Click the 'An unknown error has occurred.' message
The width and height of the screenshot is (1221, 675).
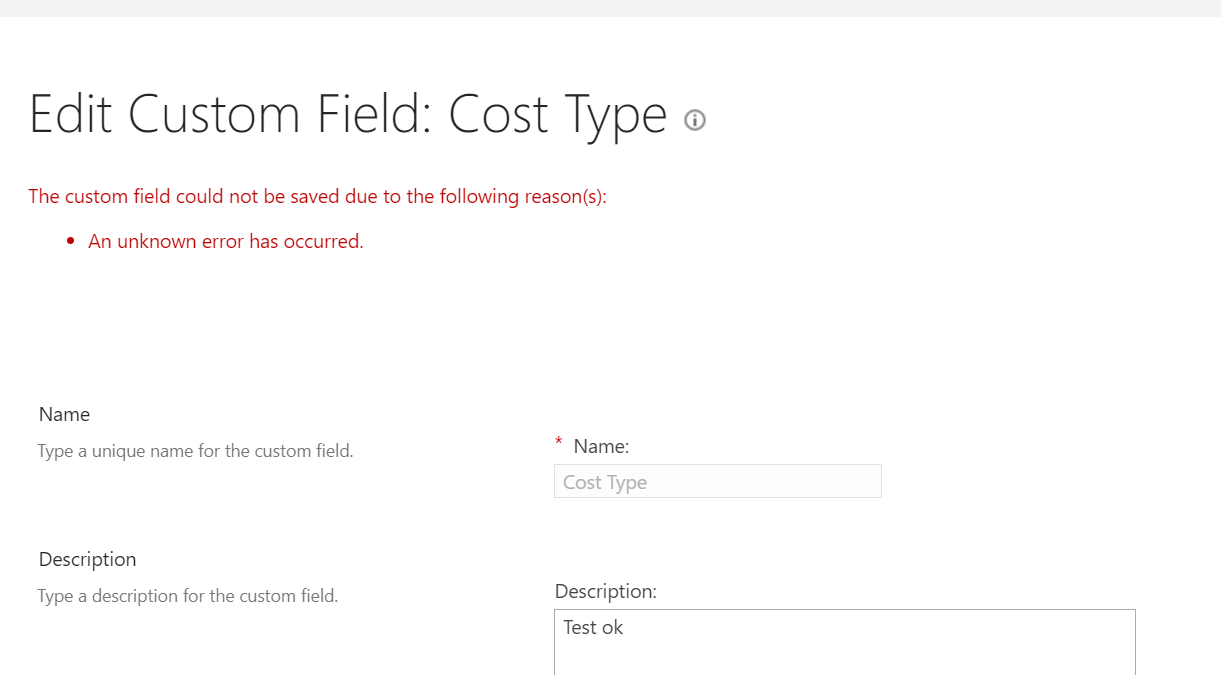coord(226,241)
